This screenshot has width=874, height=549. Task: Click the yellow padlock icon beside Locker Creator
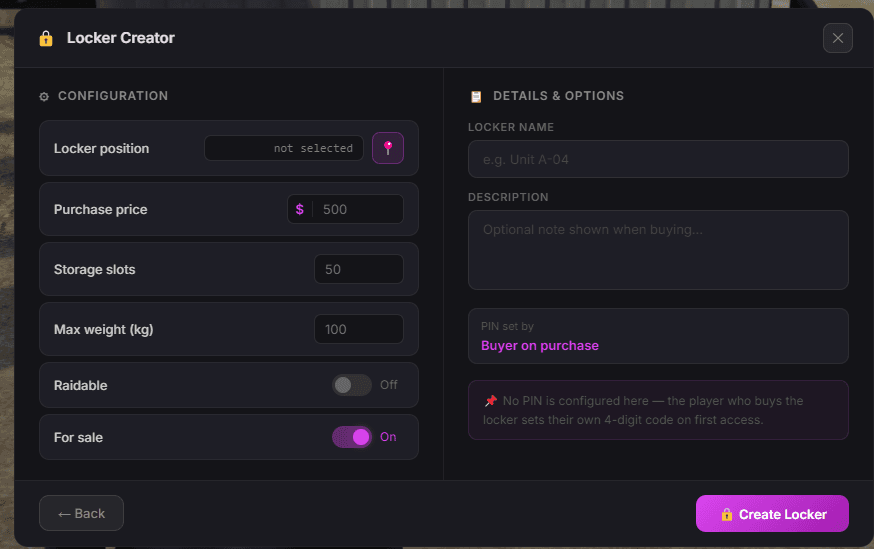pos(46,38)
